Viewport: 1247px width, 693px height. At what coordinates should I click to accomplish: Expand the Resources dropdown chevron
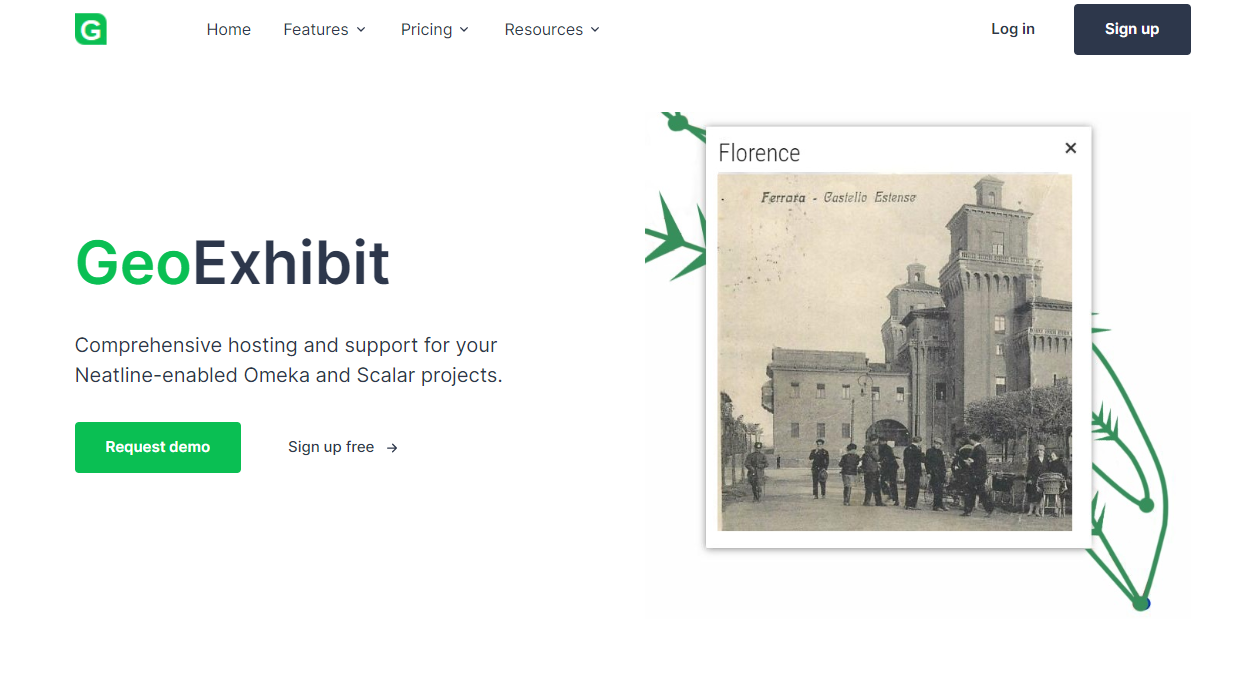pyautogui.click(x=595, y=30)
